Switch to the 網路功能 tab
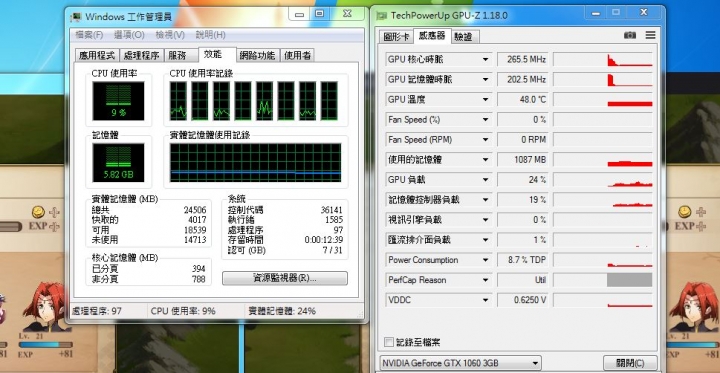This screenshot has height=373, width=720. point(257,56)
